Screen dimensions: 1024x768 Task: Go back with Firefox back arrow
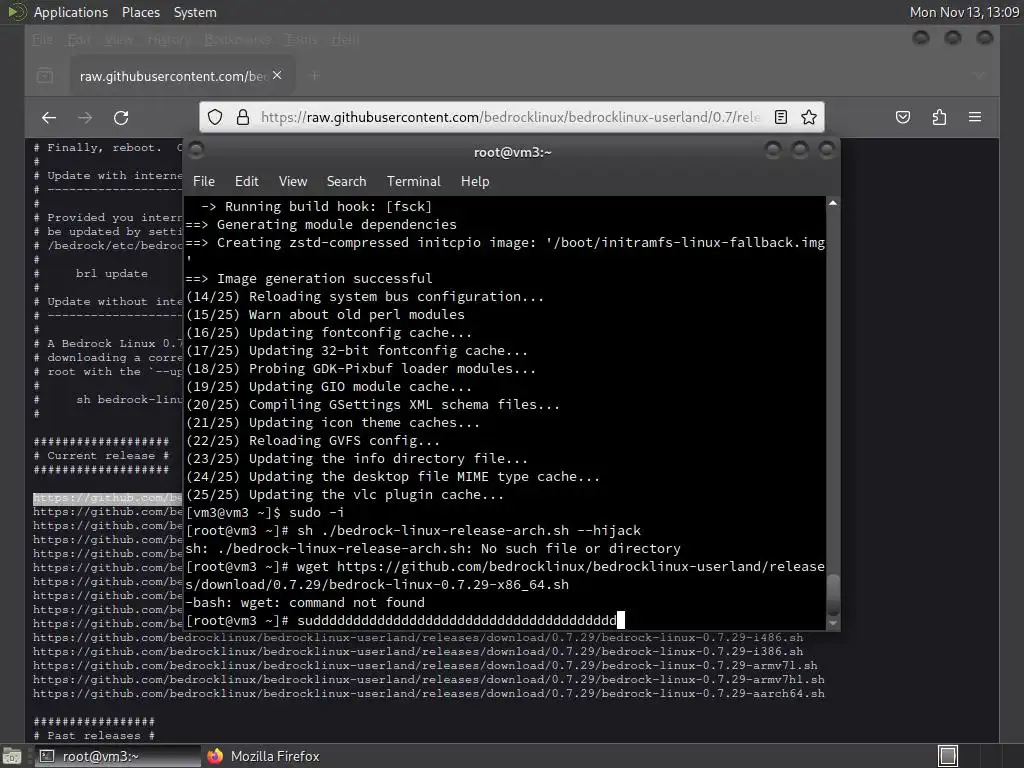pos(49,118)
